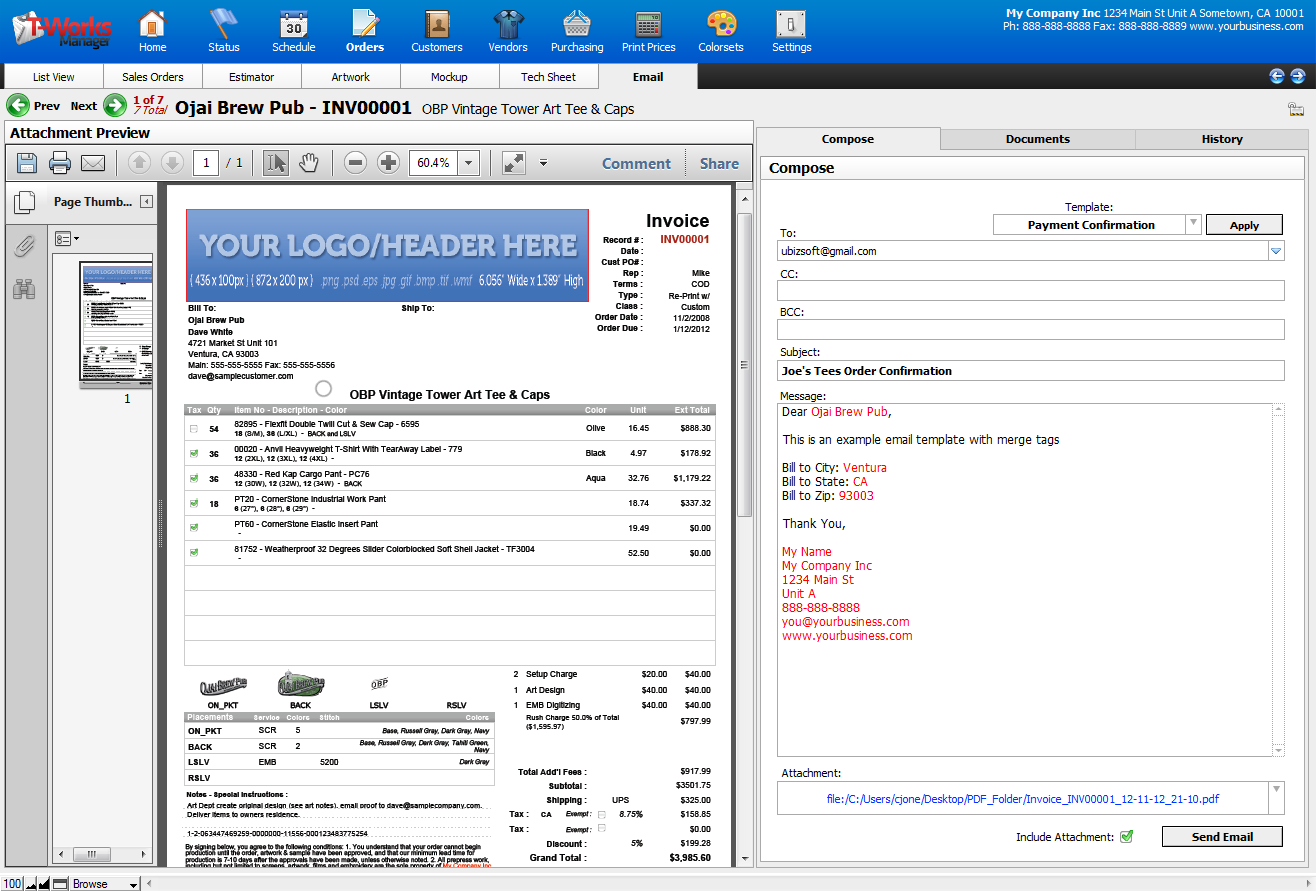Screen dimensions: 1316x891
Task: Click the blue forward arrow at top right
Action: click(1297, 76)
